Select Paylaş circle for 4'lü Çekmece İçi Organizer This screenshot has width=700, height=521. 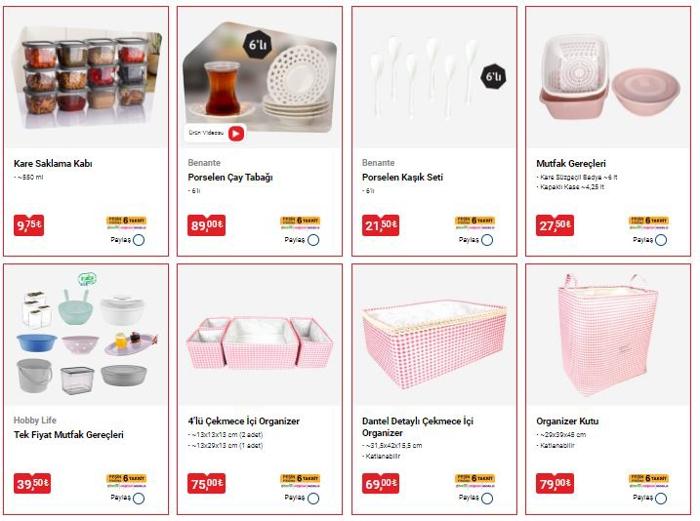click(x=313, y=498)
